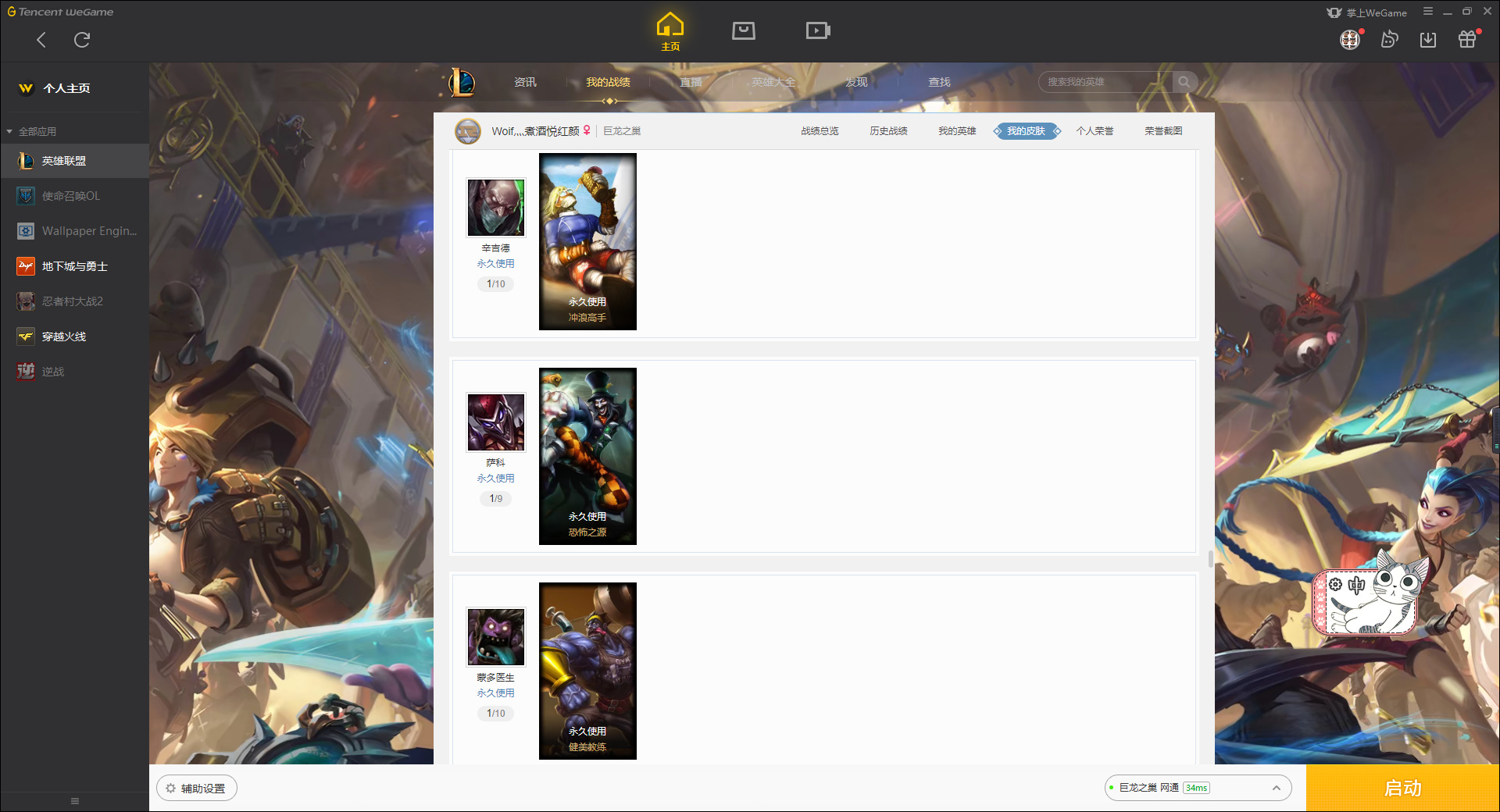Screen dimensions: 1500x812
Task: Switch to the 发现 tab
Action: click(856, 82)
